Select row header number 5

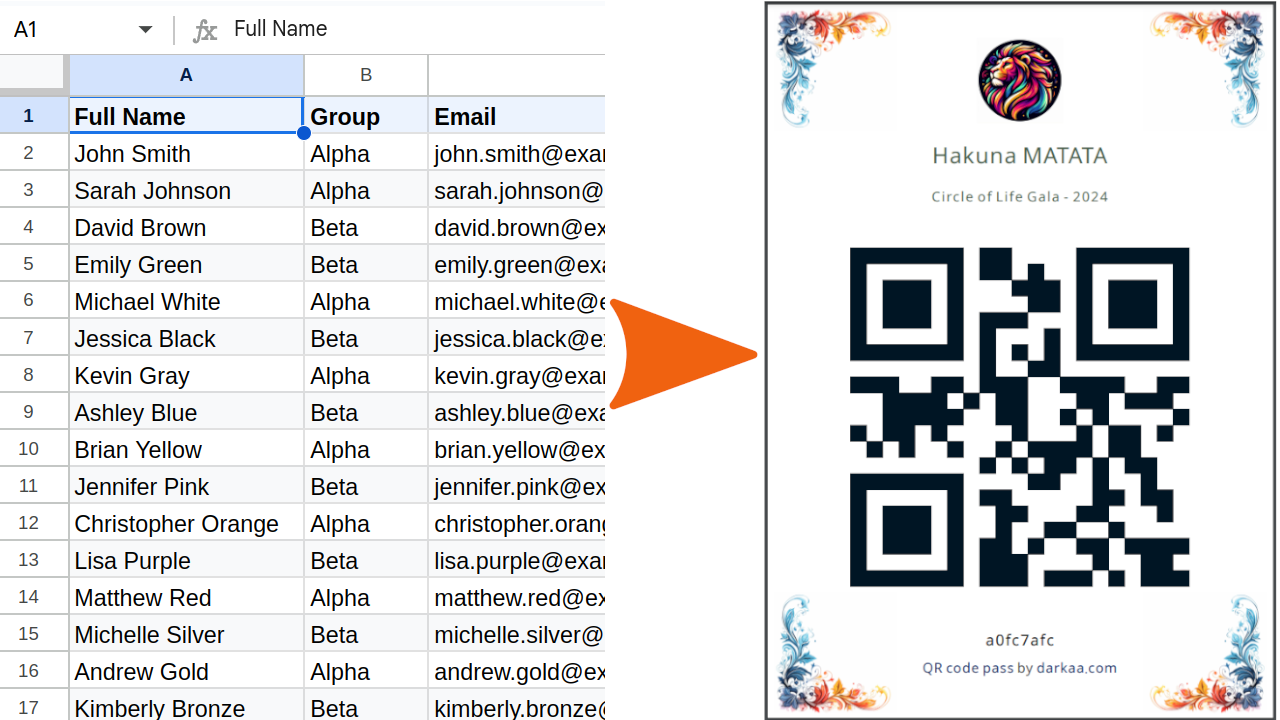(x=34, y=264)
